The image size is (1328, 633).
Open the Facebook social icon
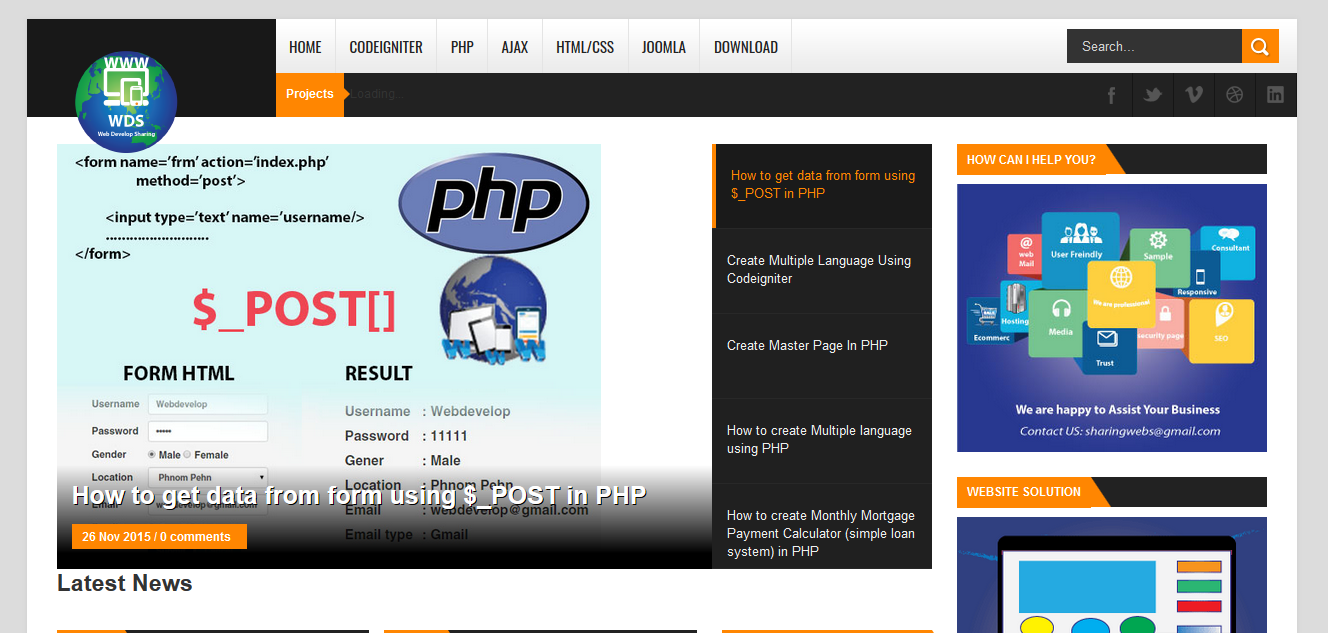[1111, 95]
